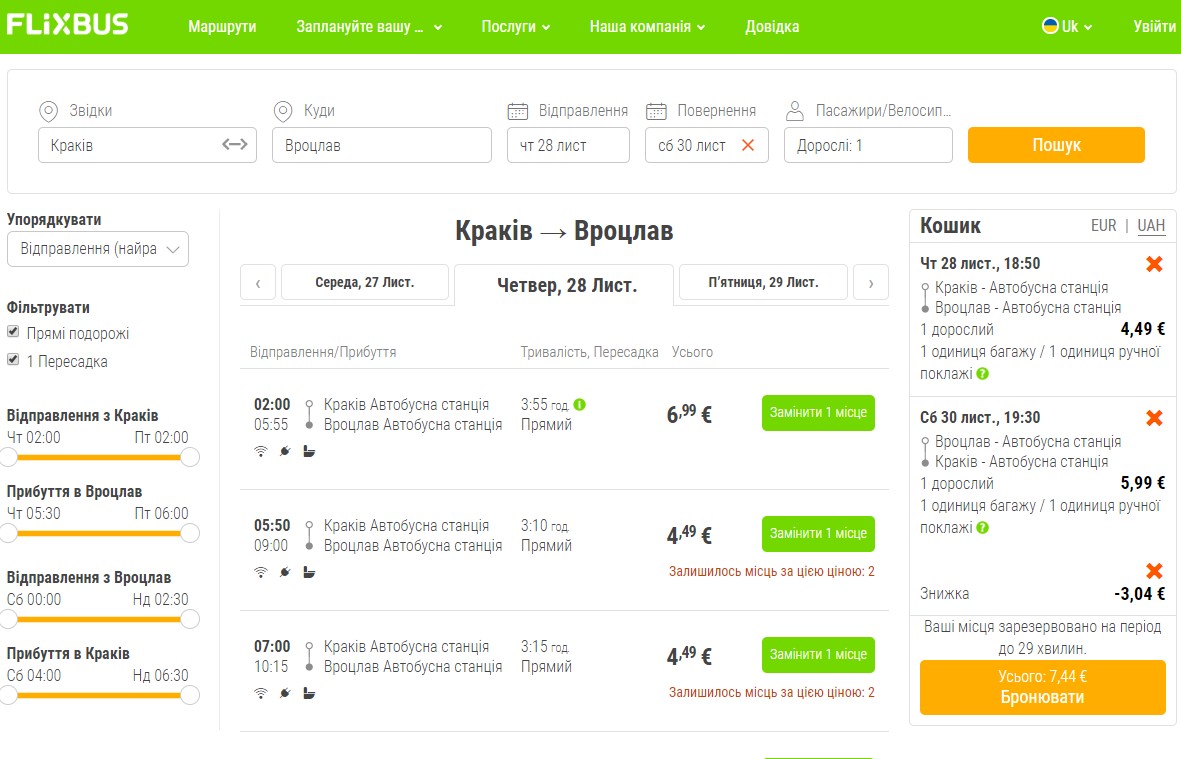Open the FlixBus logo homepage

pyautogui.click(x=68, y=25)
